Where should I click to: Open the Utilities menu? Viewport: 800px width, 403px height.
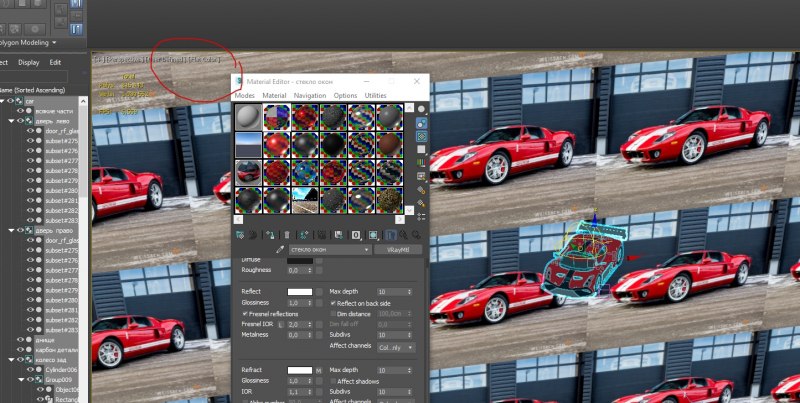click(x=376, y=95)
